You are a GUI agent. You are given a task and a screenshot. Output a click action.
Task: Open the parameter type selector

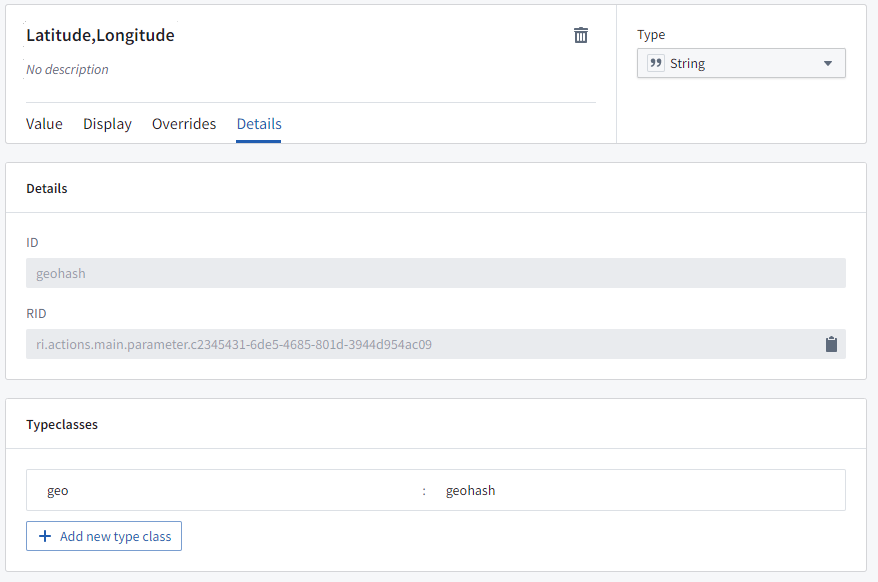click(740, 62)
